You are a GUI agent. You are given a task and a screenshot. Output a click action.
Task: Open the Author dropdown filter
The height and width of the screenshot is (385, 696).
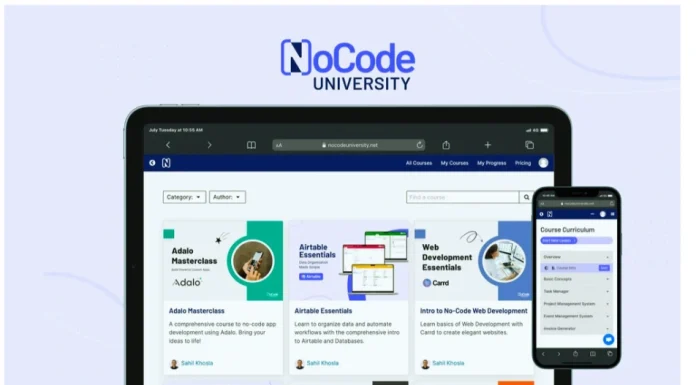pyautogui.click(x=227, y=197)
